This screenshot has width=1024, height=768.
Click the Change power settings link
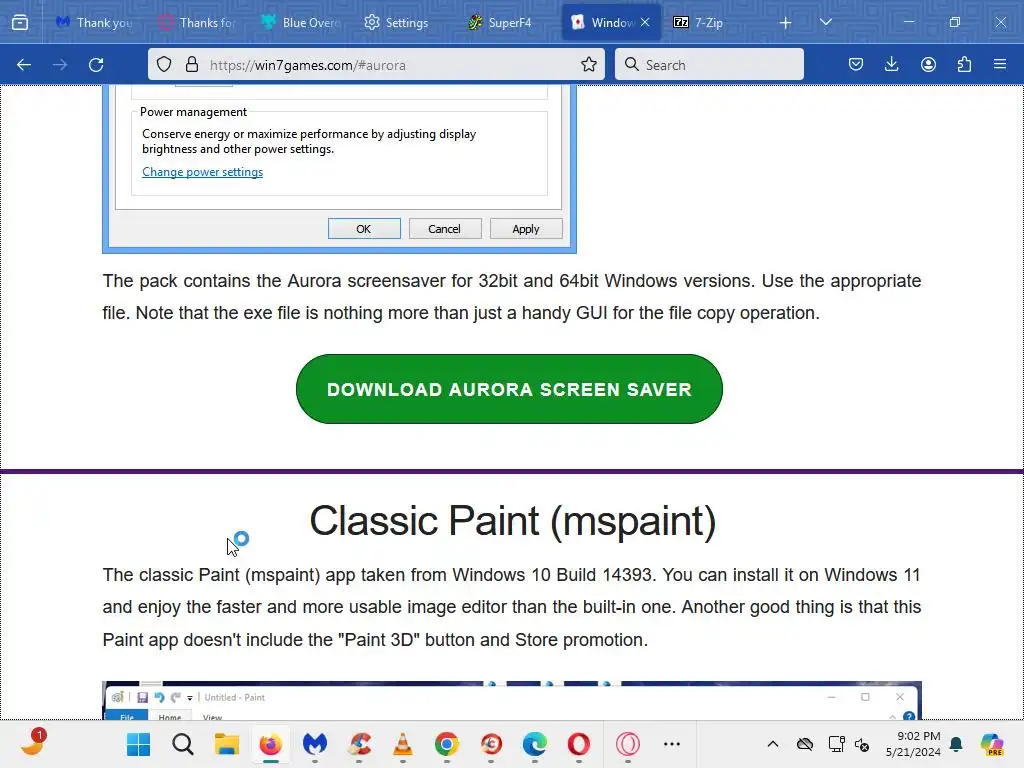pyautogui.click(x=202, y=172)
